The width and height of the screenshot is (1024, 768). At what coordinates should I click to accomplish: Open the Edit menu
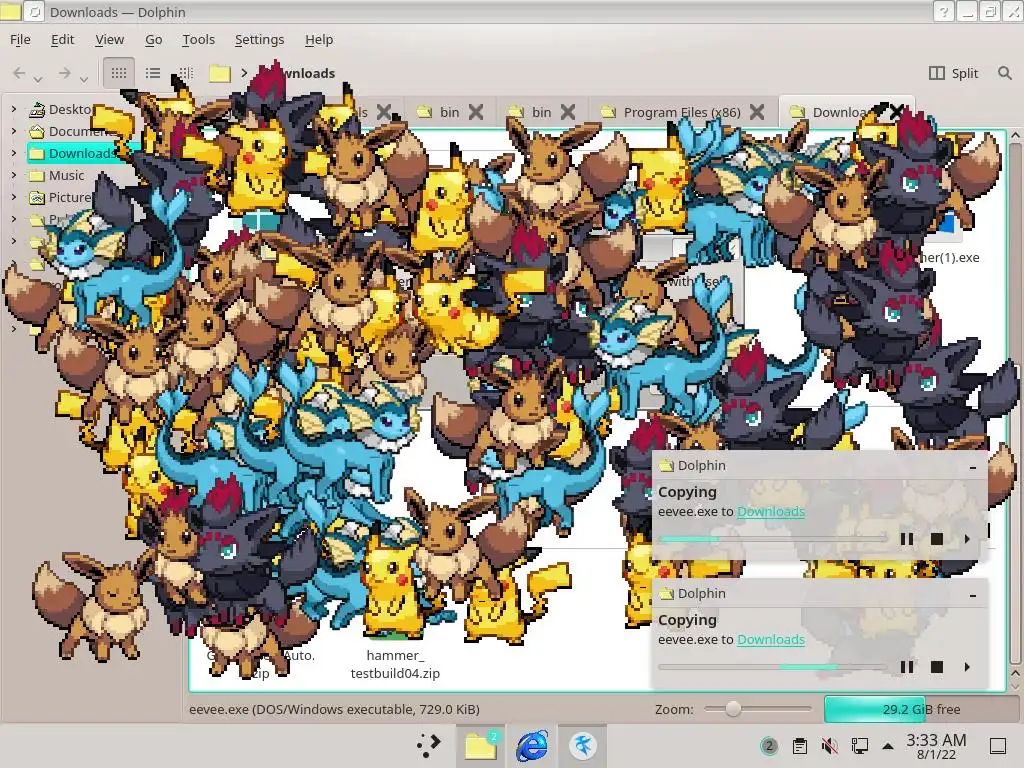[63, 39]
